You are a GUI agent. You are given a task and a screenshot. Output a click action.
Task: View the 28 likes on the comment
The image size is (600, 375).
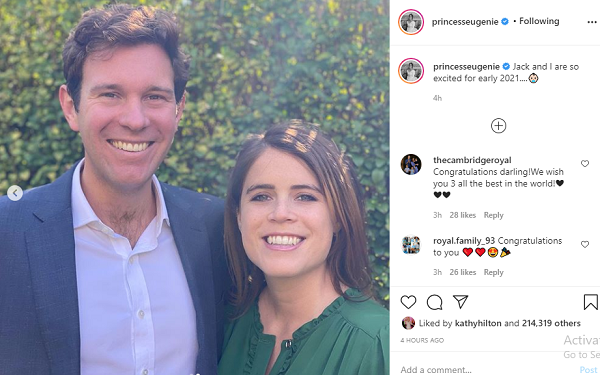click(x=463, y=215)
